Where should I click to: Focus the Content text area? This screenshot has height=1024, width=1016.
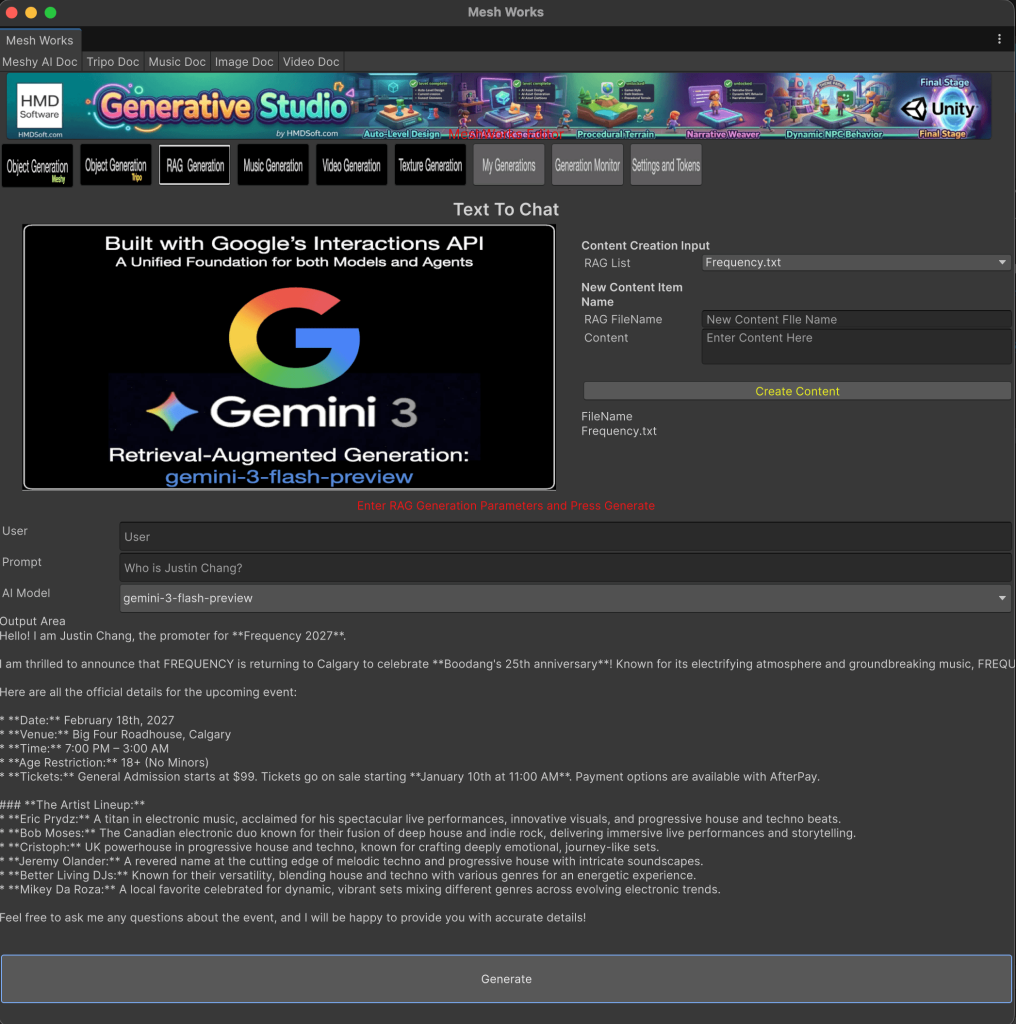click(x=856, y=346)
